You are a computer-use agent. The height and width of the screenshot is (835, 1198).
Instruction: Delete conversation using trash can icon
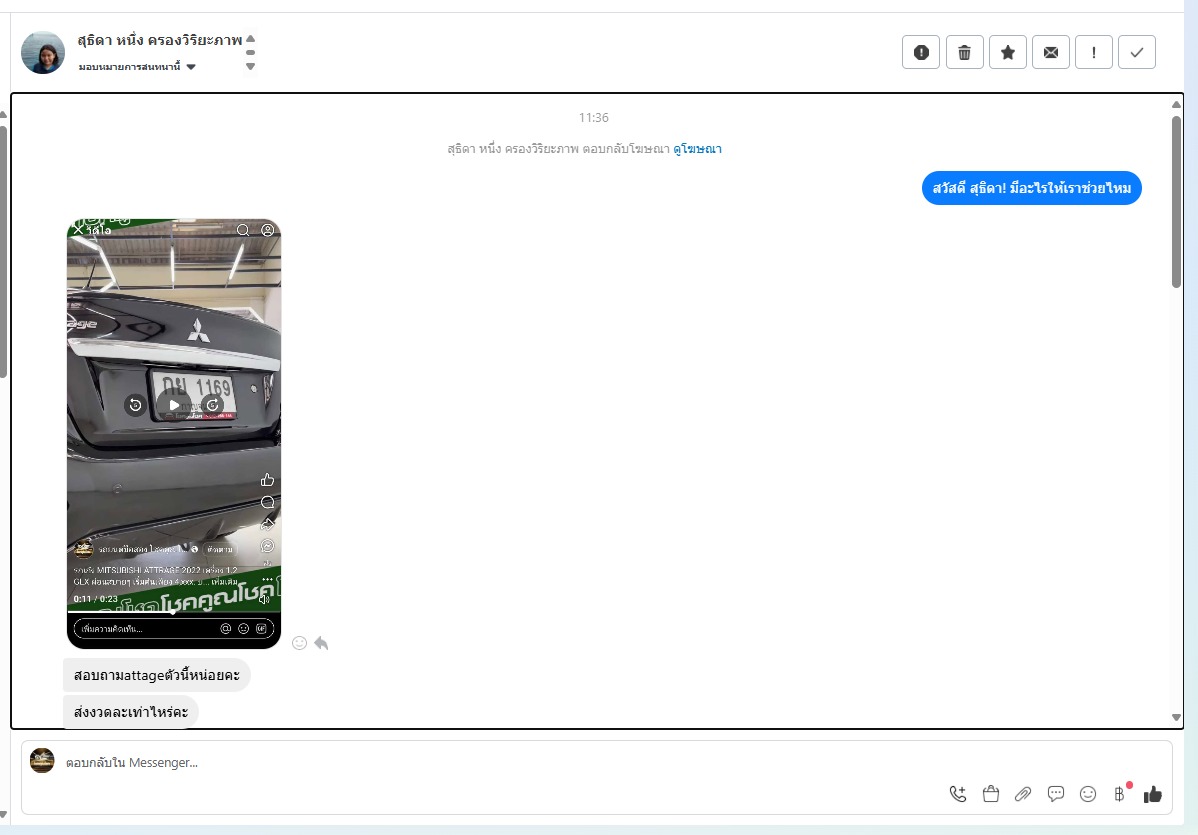click(x=964, y=53)
